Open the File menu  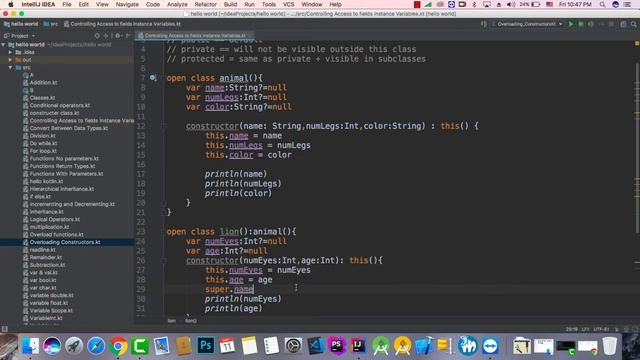[67, 4]
